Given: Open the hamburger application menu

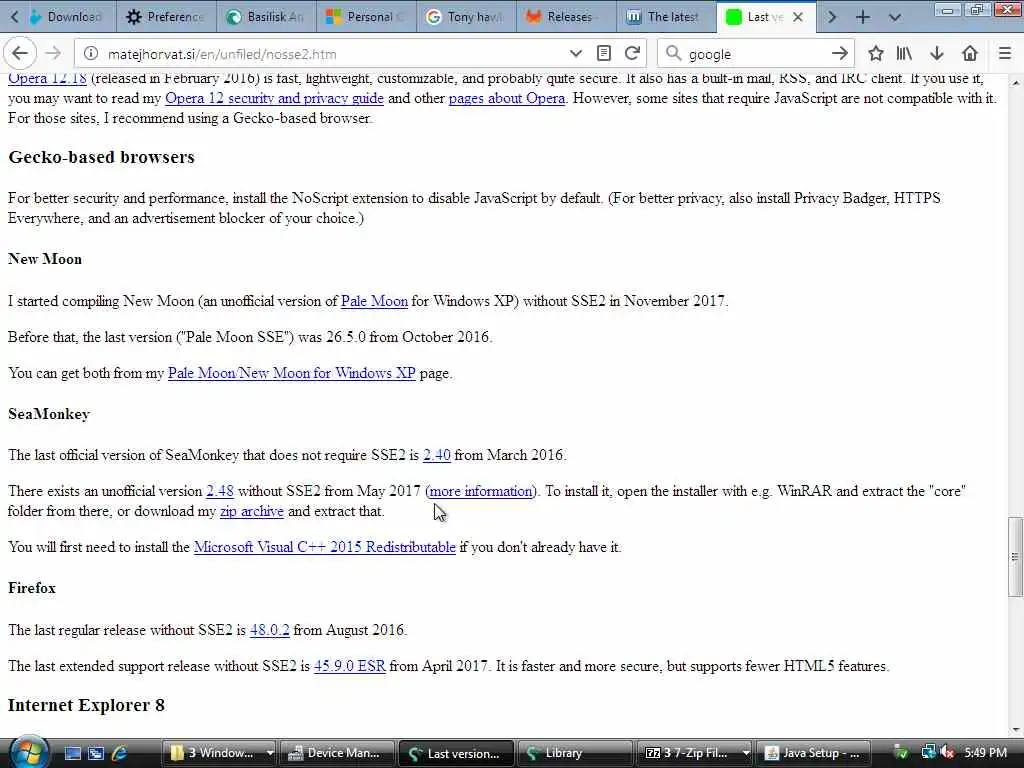Looking at the screenshot, I should (1005, 54).
